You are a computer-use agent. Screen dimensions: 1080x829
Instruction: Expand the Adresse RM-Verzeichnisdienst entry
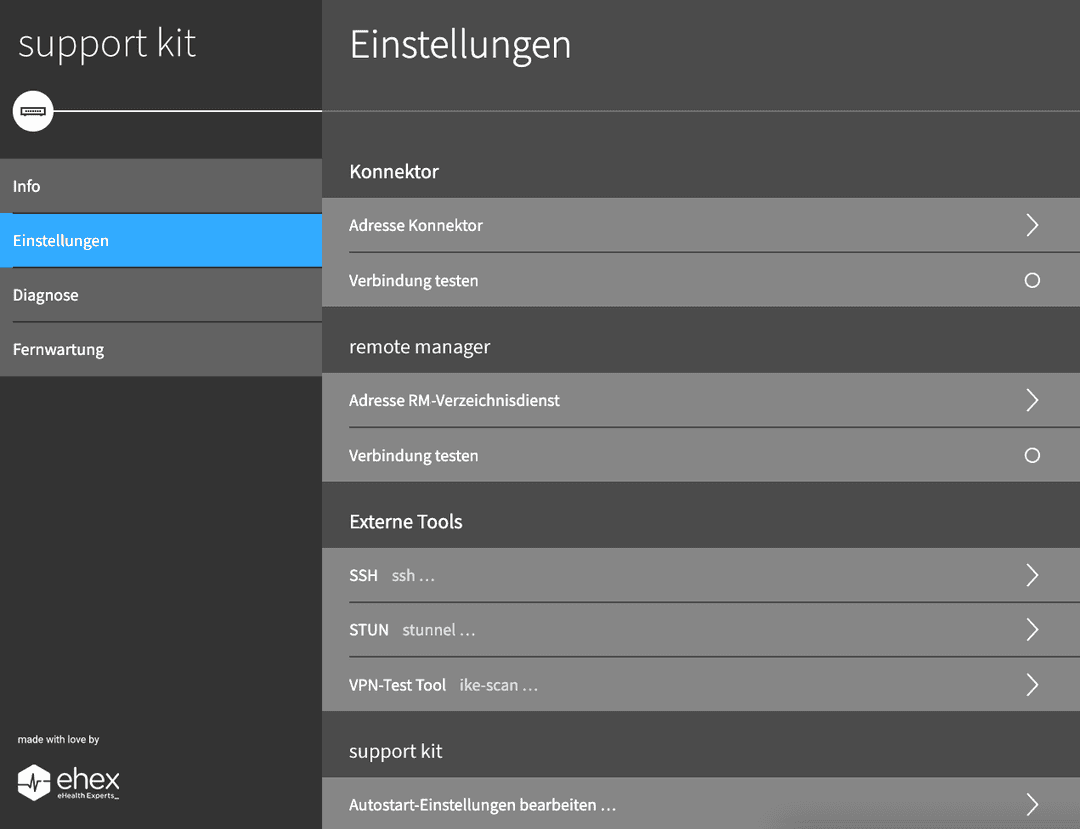pyautogui.click(x=1032, y=400)
